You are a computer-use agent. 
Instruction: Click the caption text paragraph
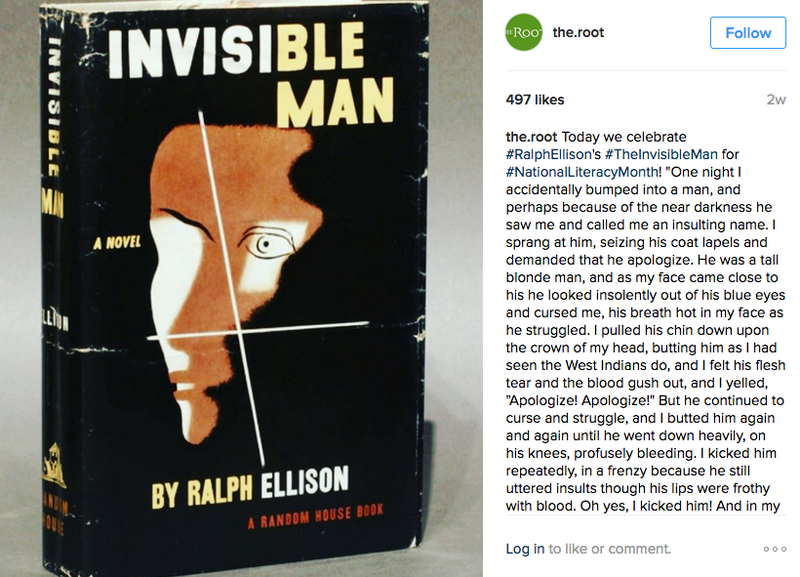point(645,321)
